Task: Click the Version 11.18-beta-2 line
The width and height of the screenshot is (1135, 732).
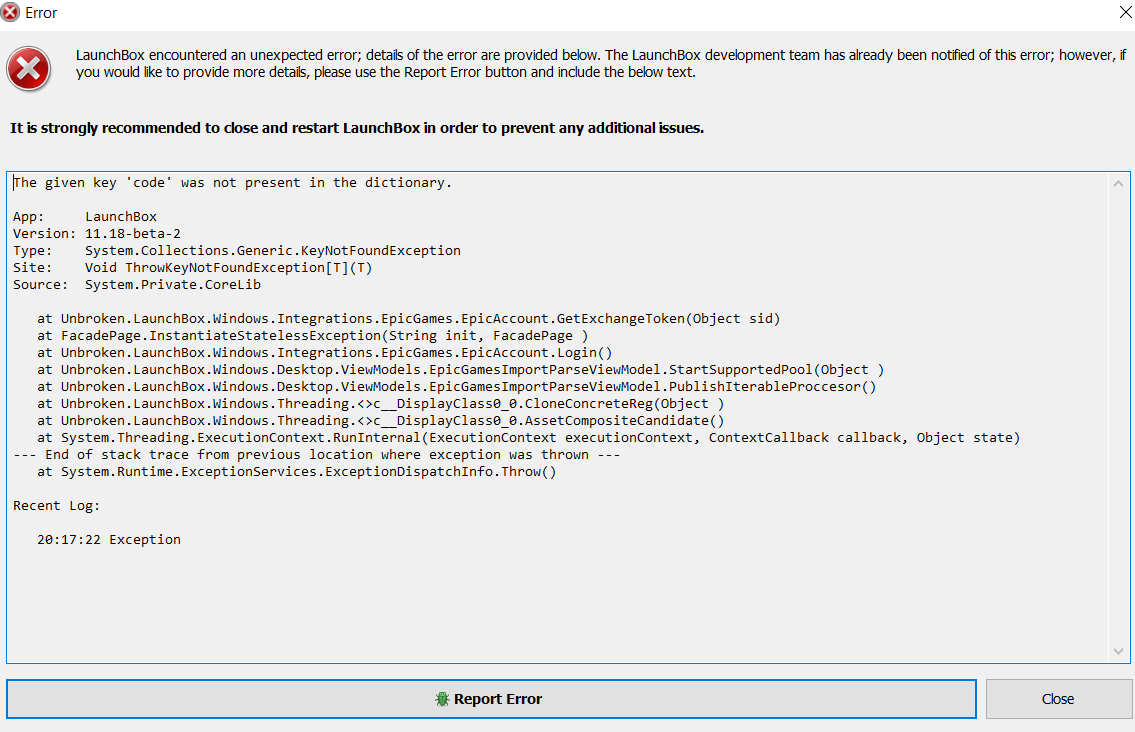Action: 97,233
